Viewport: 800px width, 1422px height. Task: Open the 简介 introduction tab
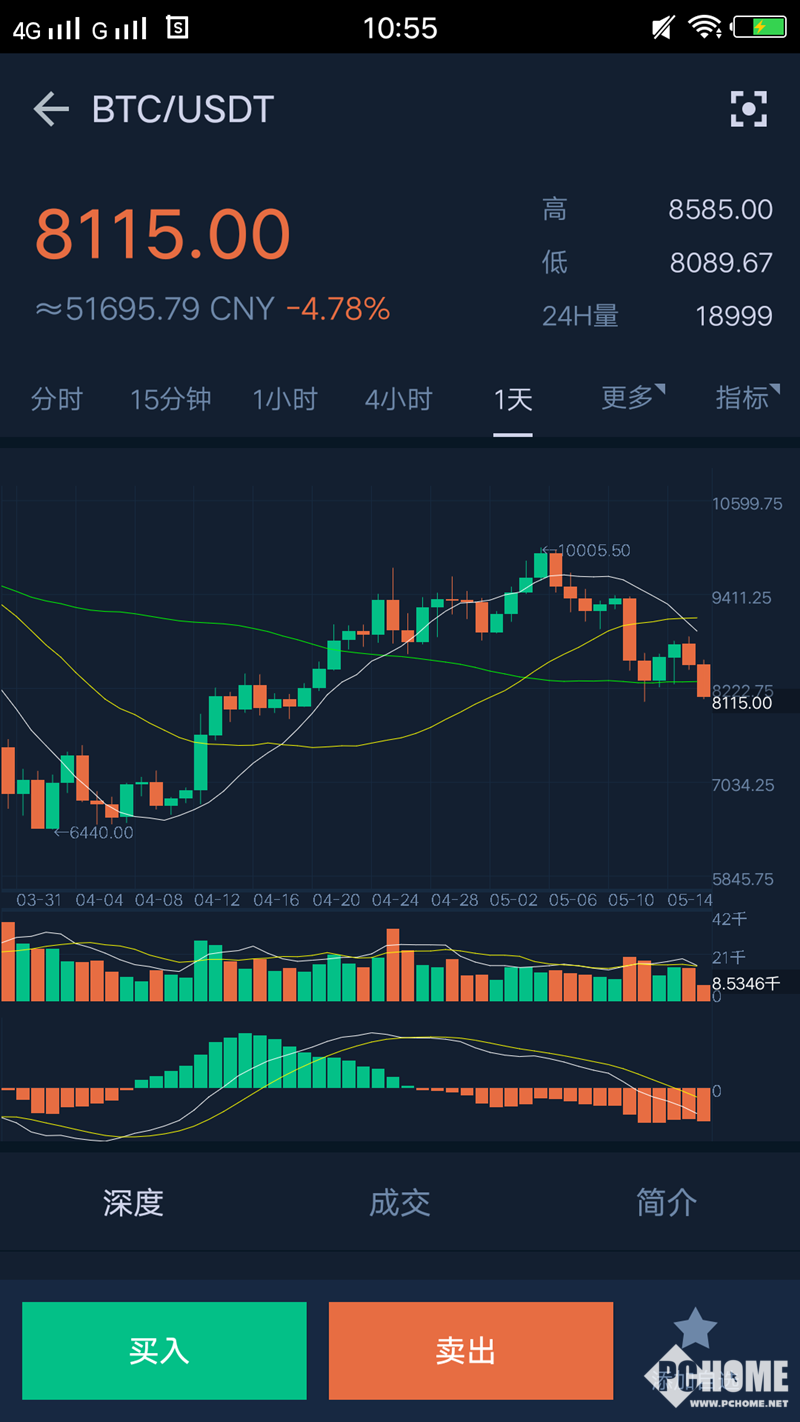[x=666, y=1202]
